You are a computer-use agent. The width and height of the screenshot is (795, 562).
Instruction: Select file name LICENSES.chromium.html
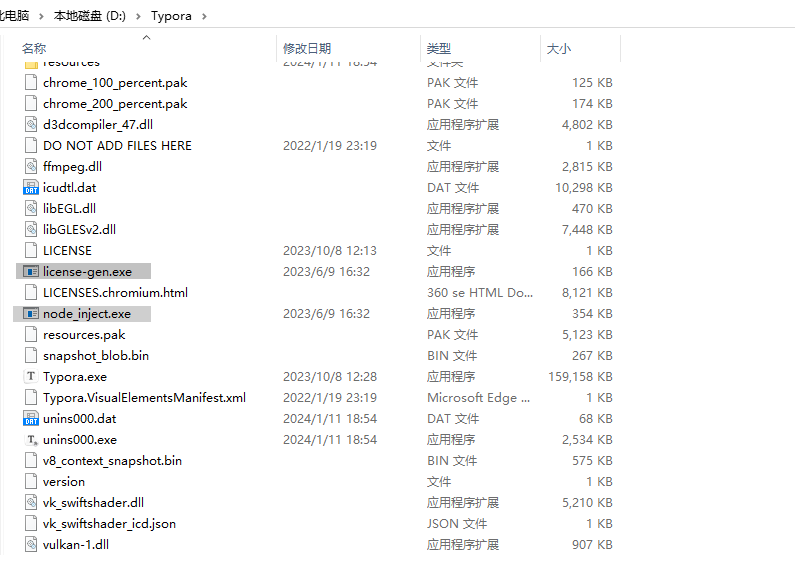115,293
